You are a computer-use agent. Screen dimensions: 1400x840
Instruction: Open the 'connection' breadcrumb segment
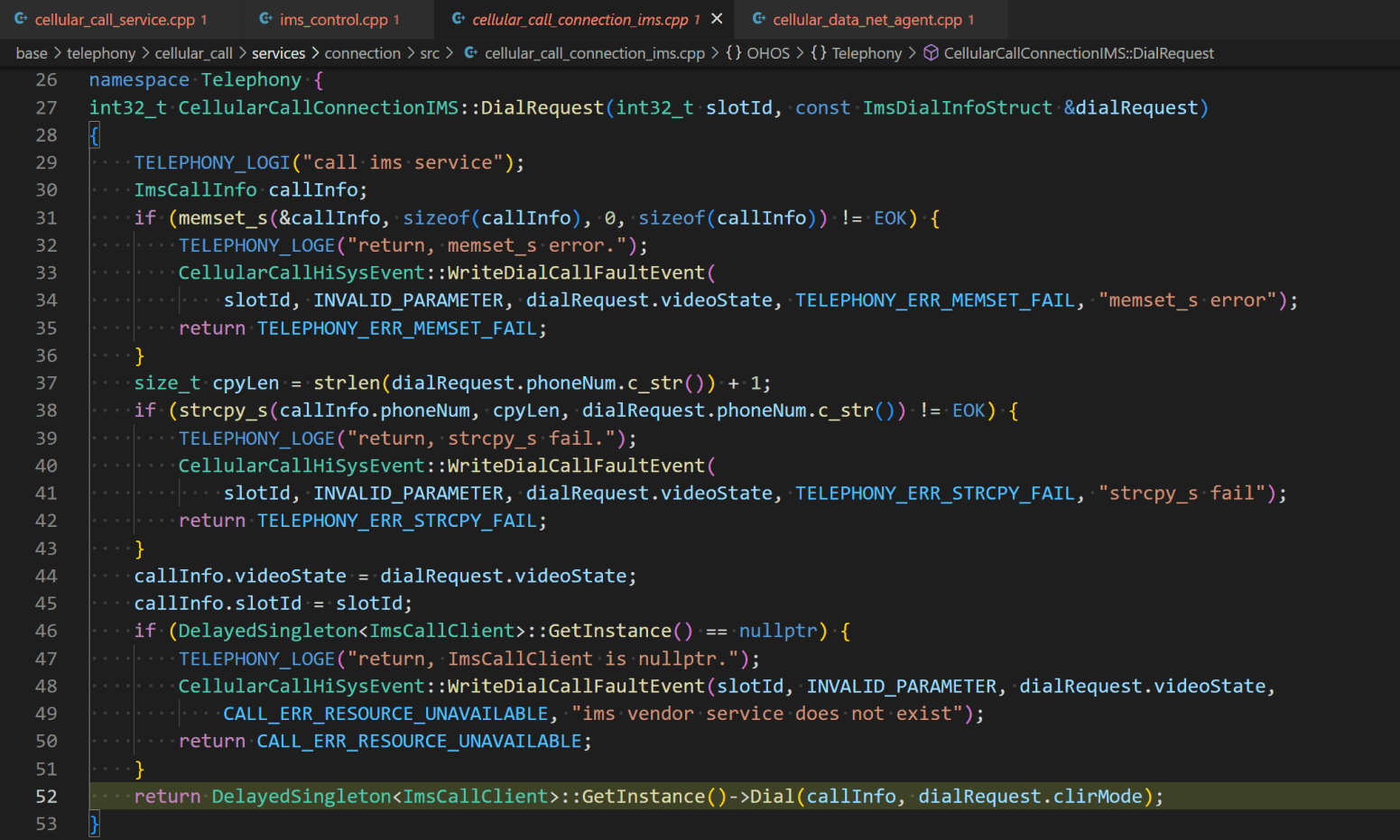pyautogui.click(x=362, y=53)
